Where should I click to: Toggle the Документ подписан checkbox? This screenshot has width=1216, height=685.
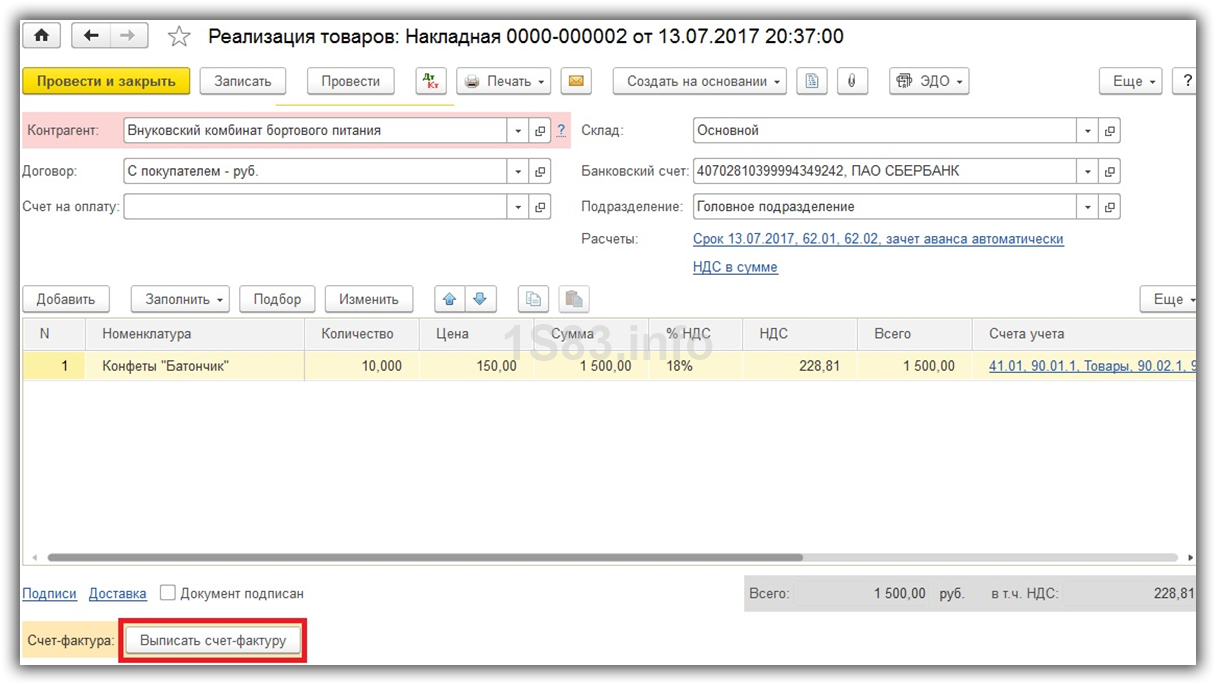[x=168, y=593]
